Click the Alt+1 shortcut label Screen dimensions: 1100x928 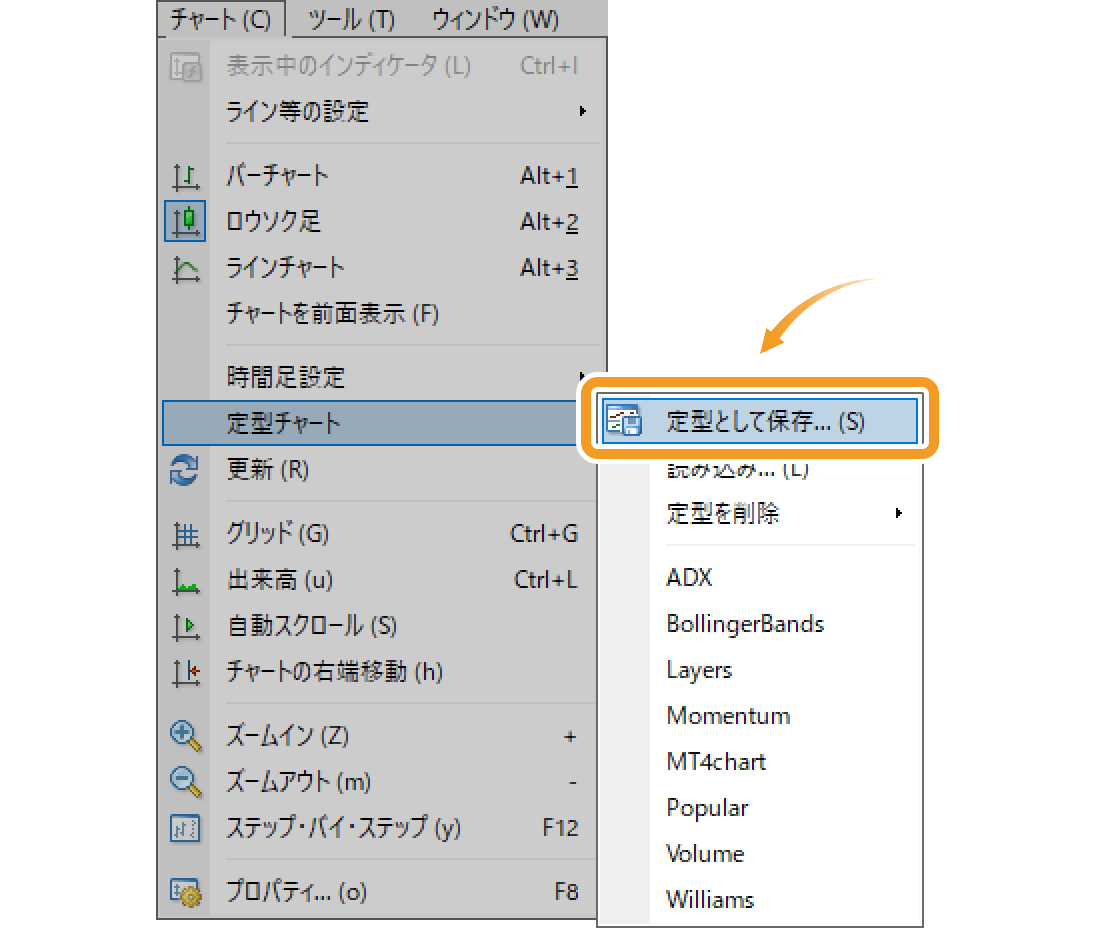pyautogui.click(x=549, y=176)
